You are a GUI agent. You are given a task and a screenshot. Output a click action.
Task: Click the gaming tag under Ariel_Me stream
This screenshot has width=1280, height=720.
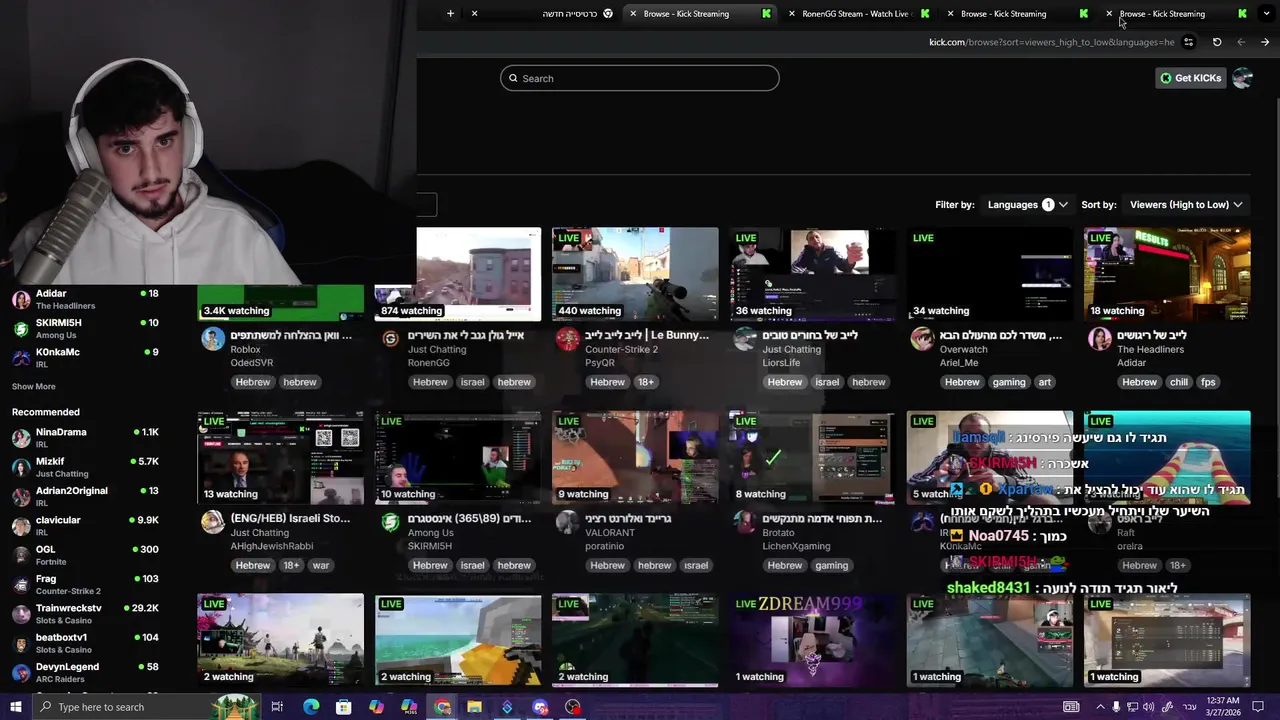pos(1009,382)
